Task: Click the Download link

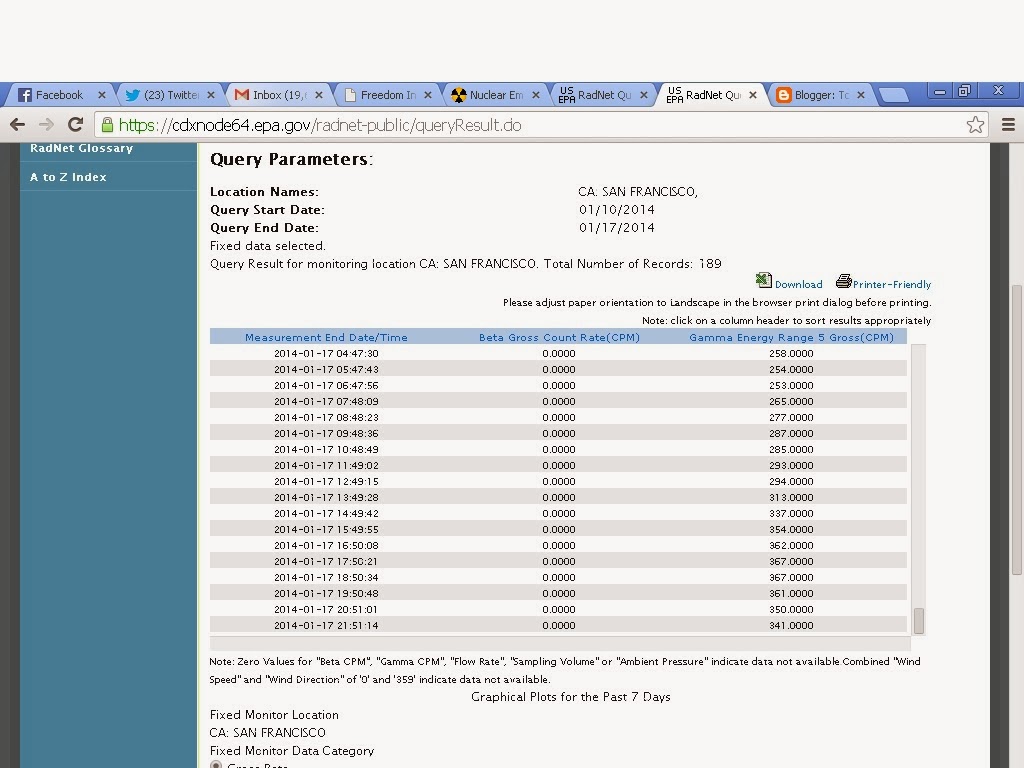Action: [x=799, y=284]
